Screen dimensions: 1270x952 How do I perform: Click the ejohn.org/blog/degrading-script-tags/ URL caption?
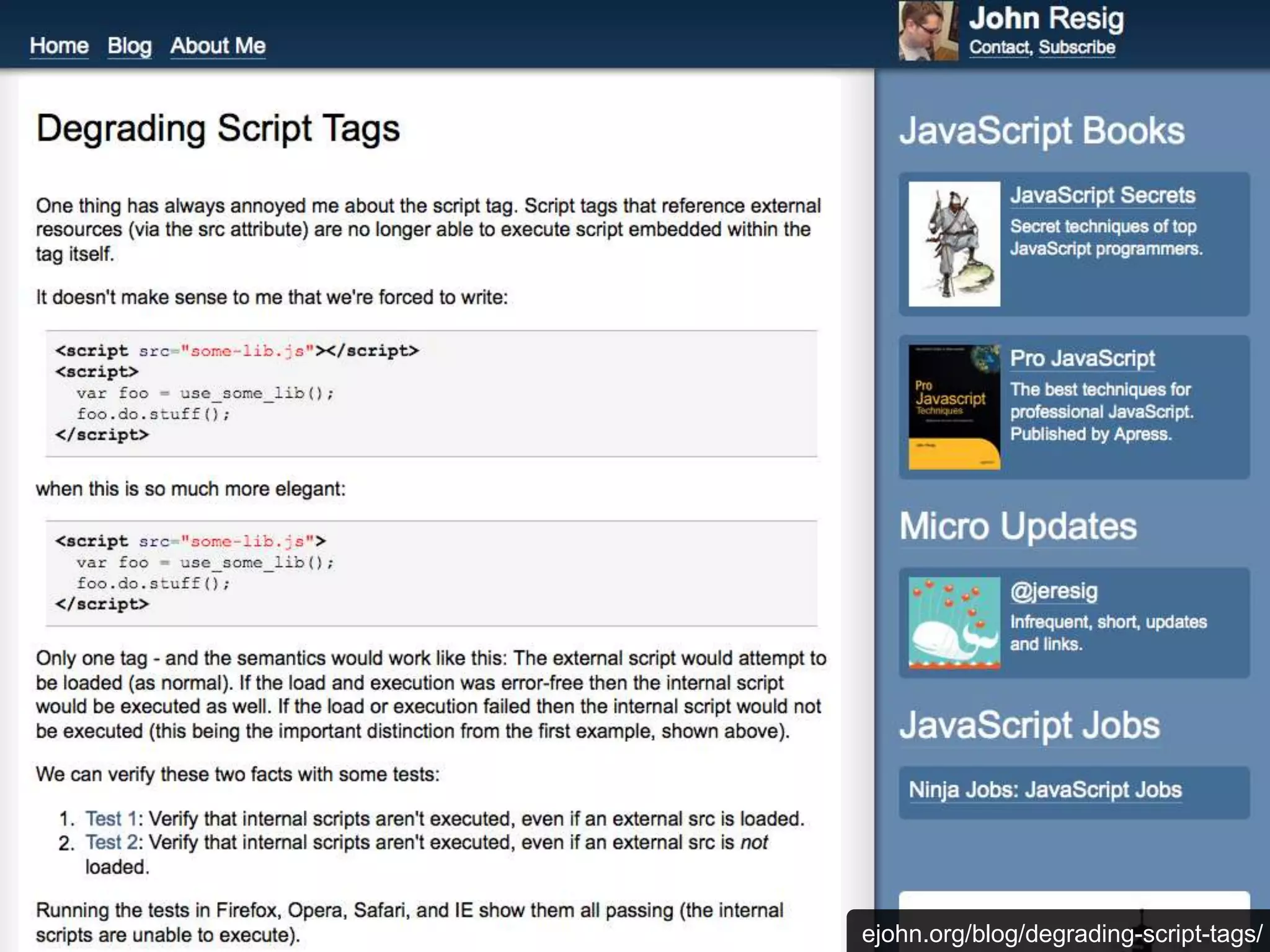tap(1062, 933)
